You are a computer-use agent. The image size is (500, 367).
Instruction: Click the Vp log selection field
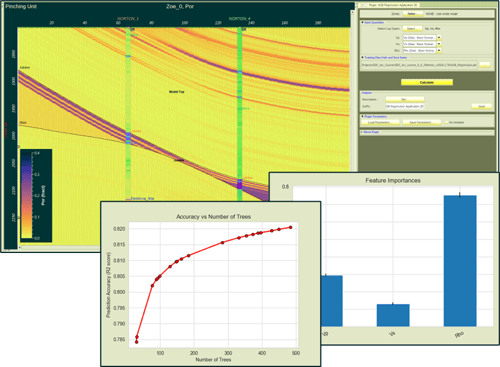point(419,38)
